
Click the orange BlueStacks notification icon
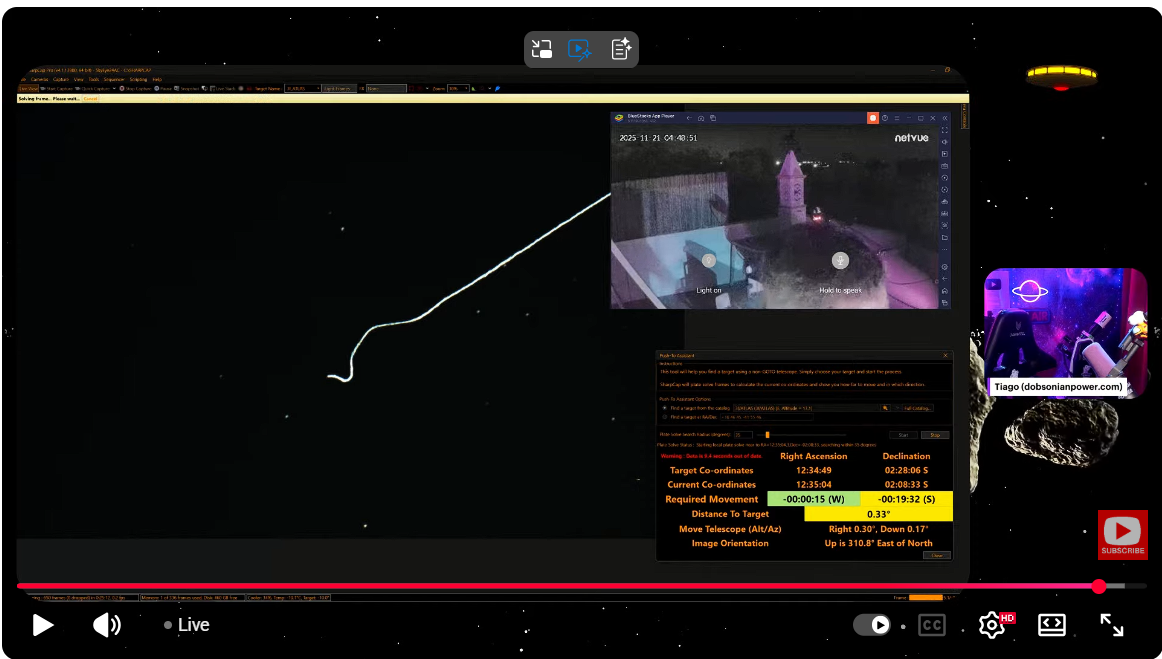click(873, 118)
